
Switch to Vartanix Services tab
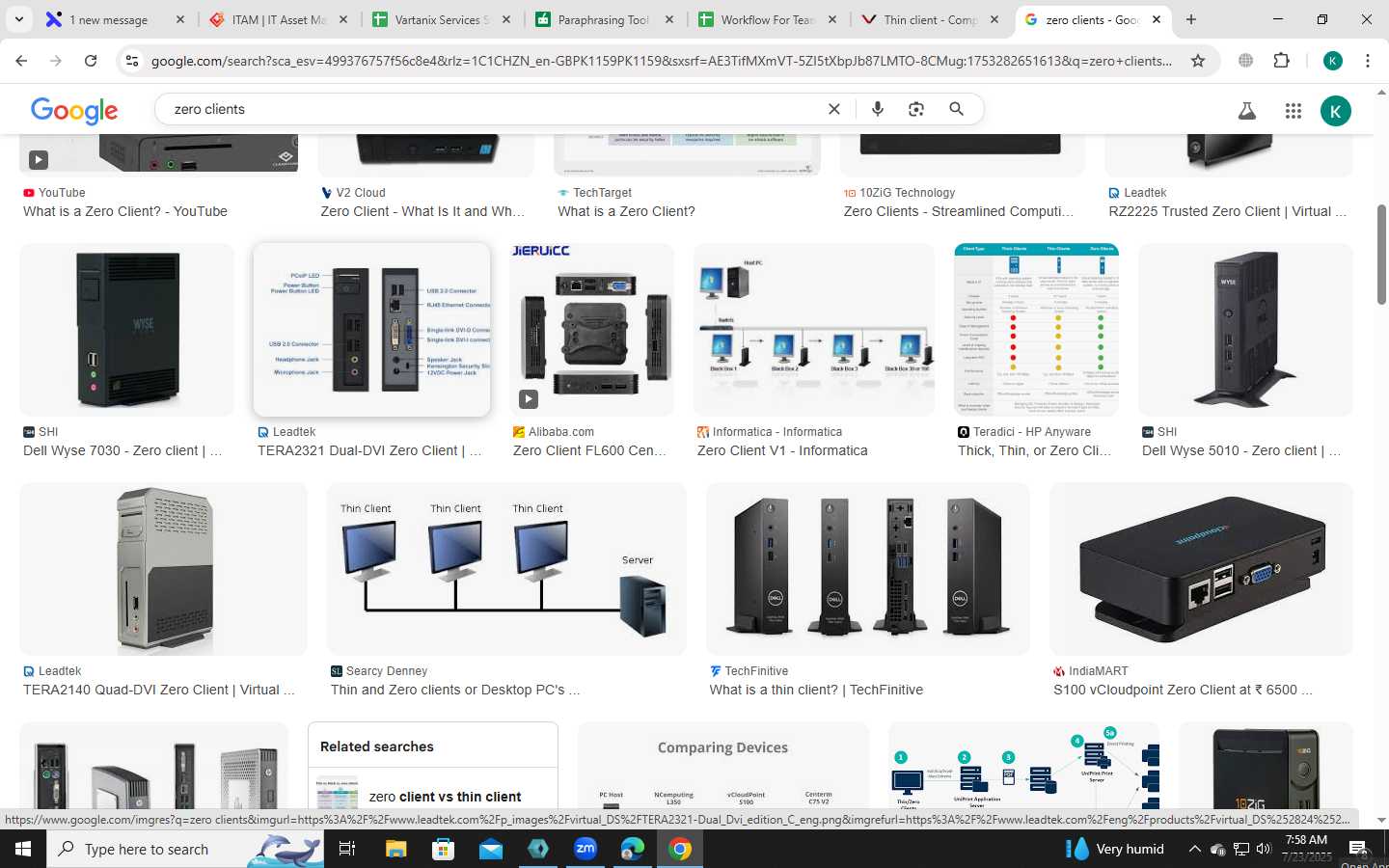point(442,19)
